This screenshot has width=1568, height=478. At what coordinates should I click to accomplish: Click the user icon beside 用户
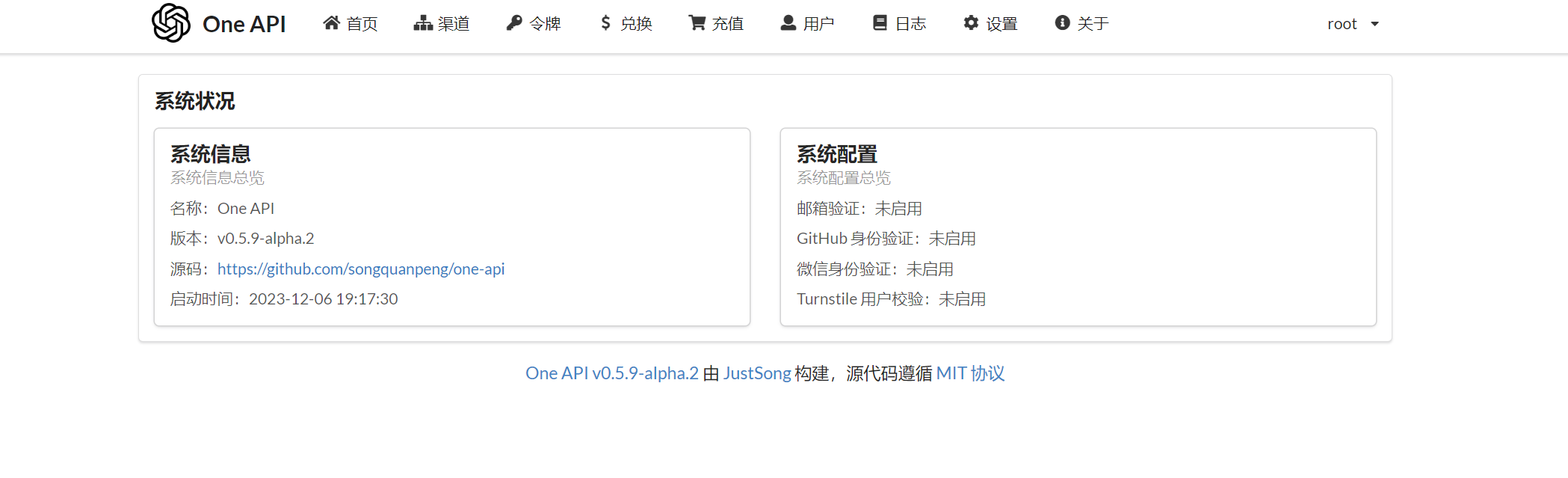pyautogui.click(x=788, y=23)
